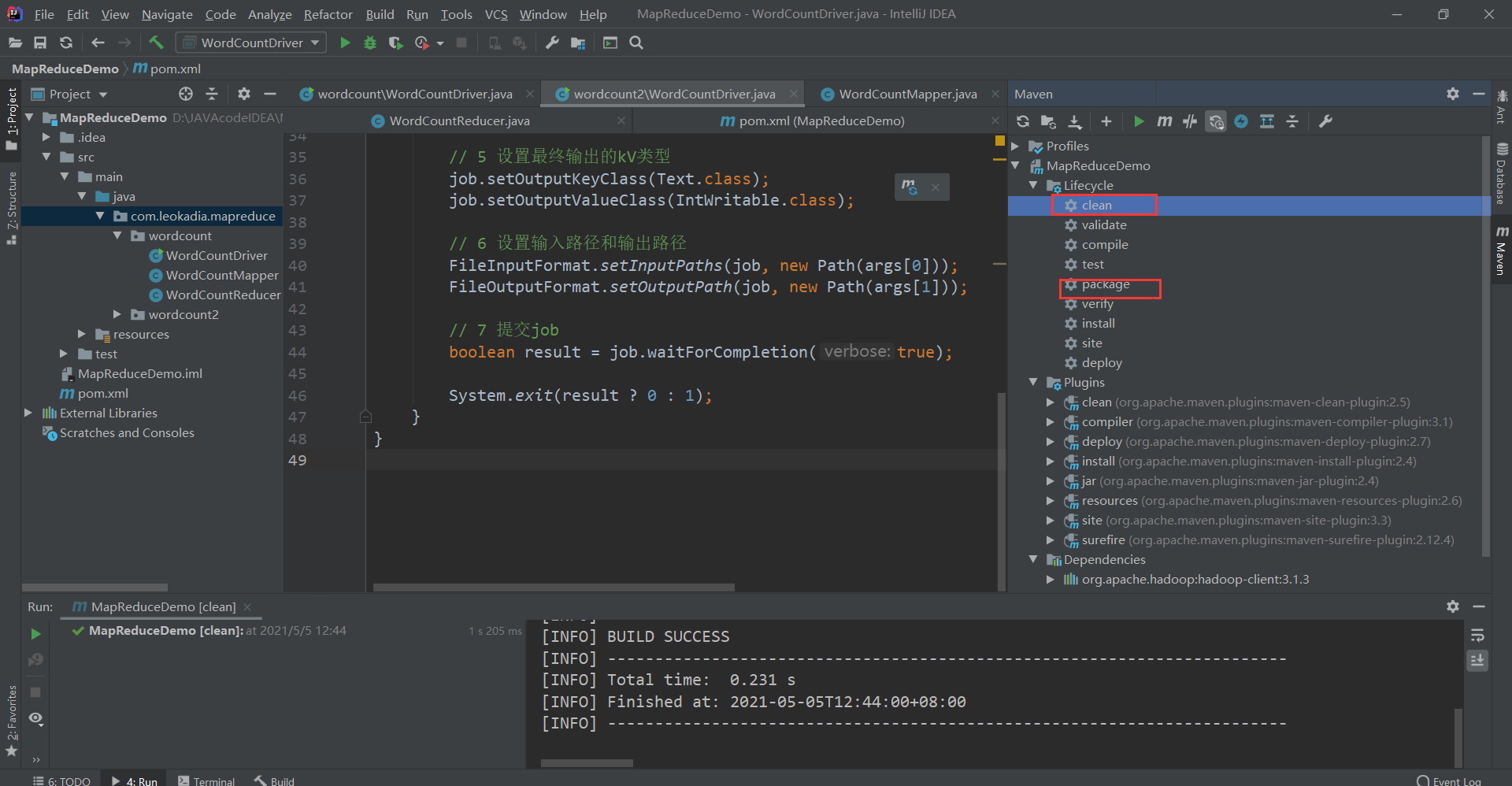Open WordCountDriver run configuration dropdown

pyautogui.click(x=251, y=43)
